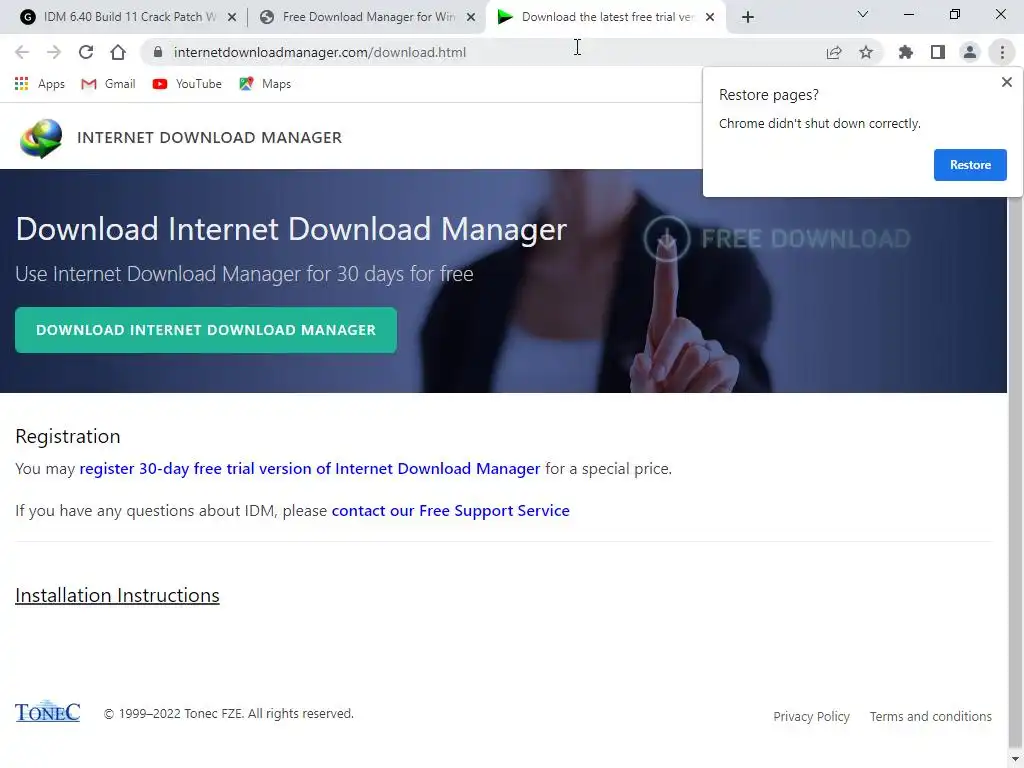The height and width of the screenshot is (768, 1024).
Task: View site information via the lock icon
Action: click(157, 52)
